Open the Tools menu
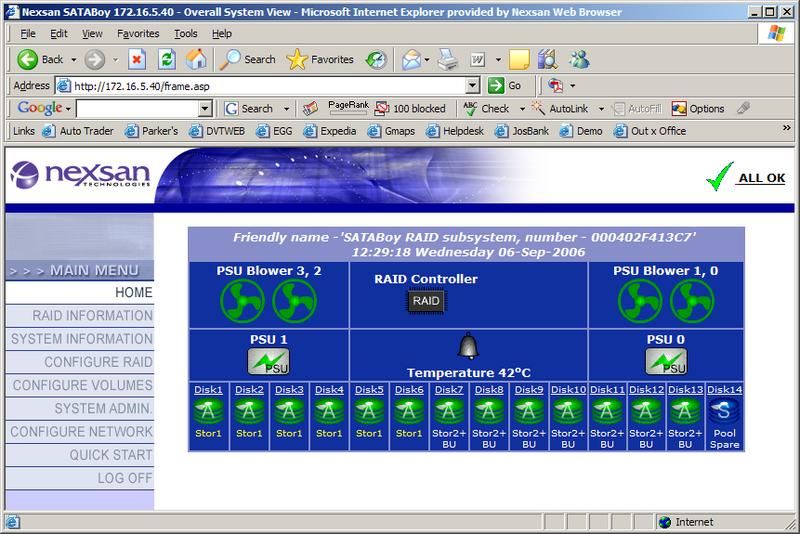Screen dimensions: 800x534 click(185, 34)
